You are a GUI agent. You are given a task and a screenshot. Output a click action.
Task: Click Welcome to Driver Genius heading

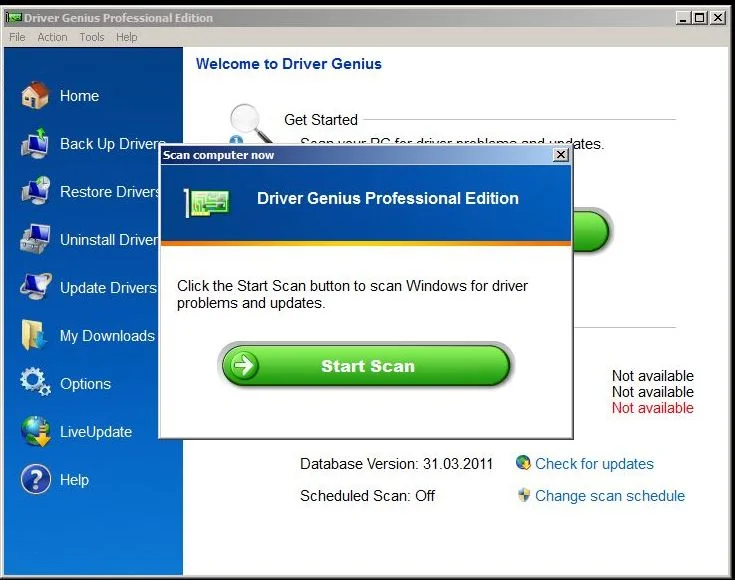(x=289, y=64)
